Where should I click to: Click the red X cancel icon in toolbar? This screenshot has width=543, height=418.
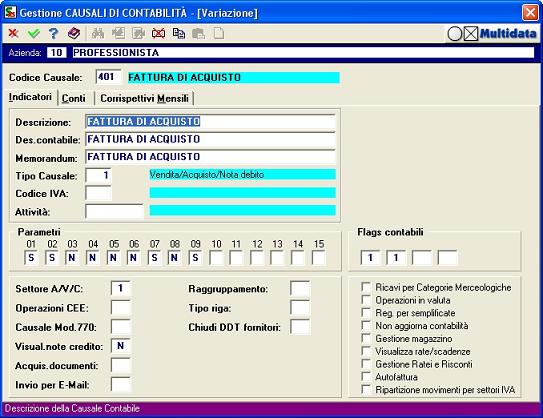point(13,33)
